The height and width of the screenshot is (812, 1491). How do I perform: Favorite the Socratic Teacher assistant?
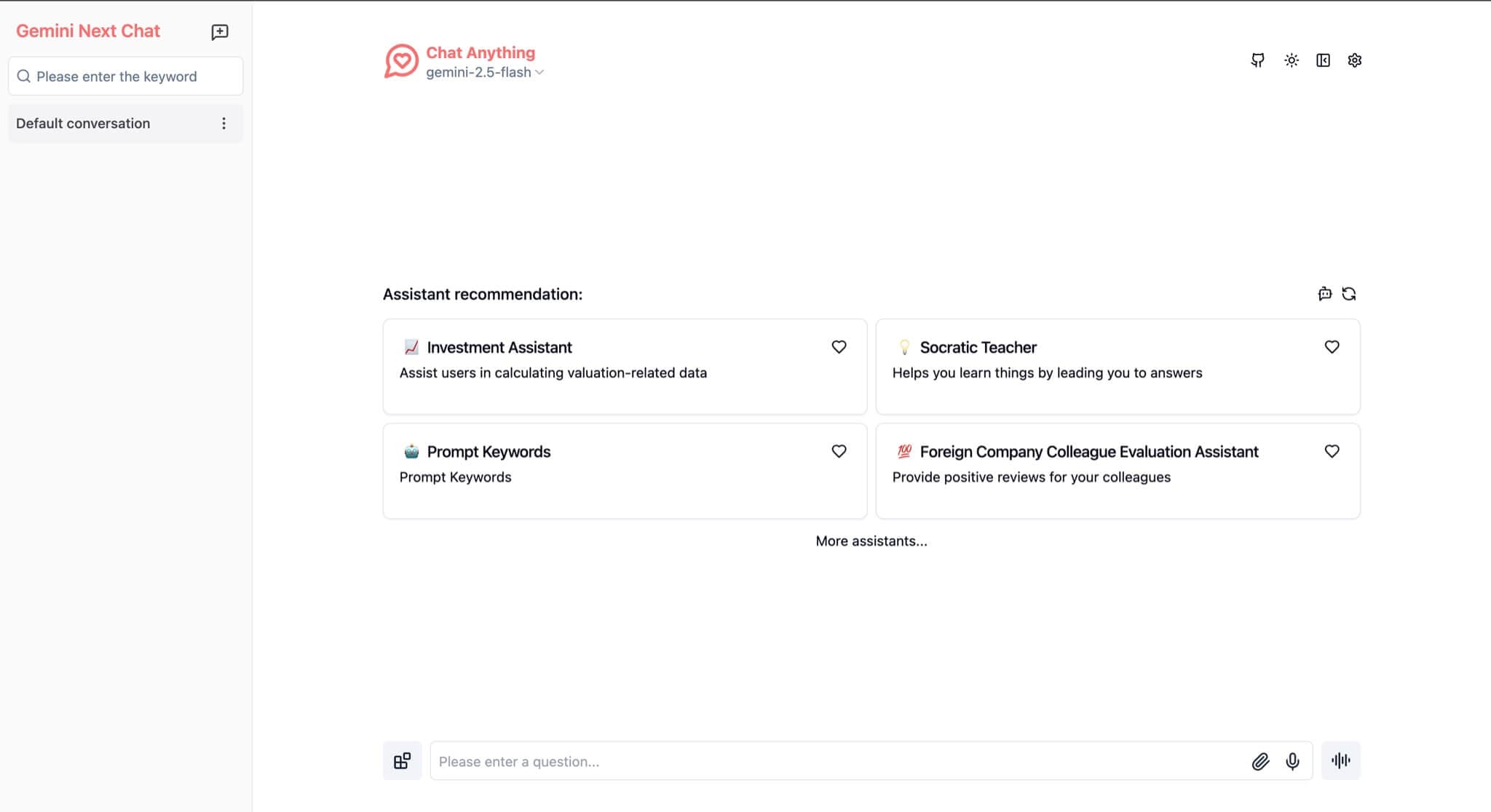(1332, 347)
